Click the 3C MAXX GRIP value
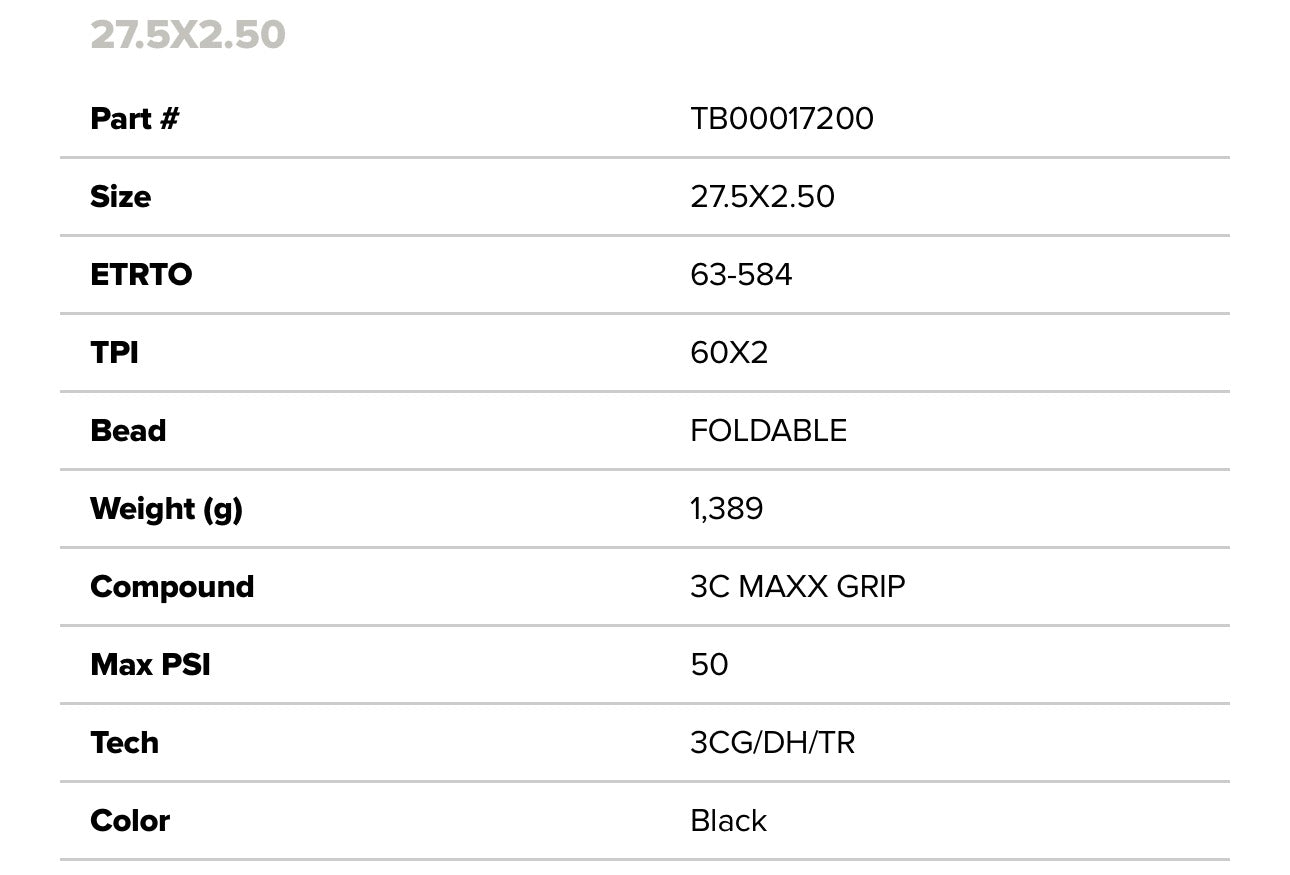The width and height of the screenshot is (1290, 875). click(797, 587)
